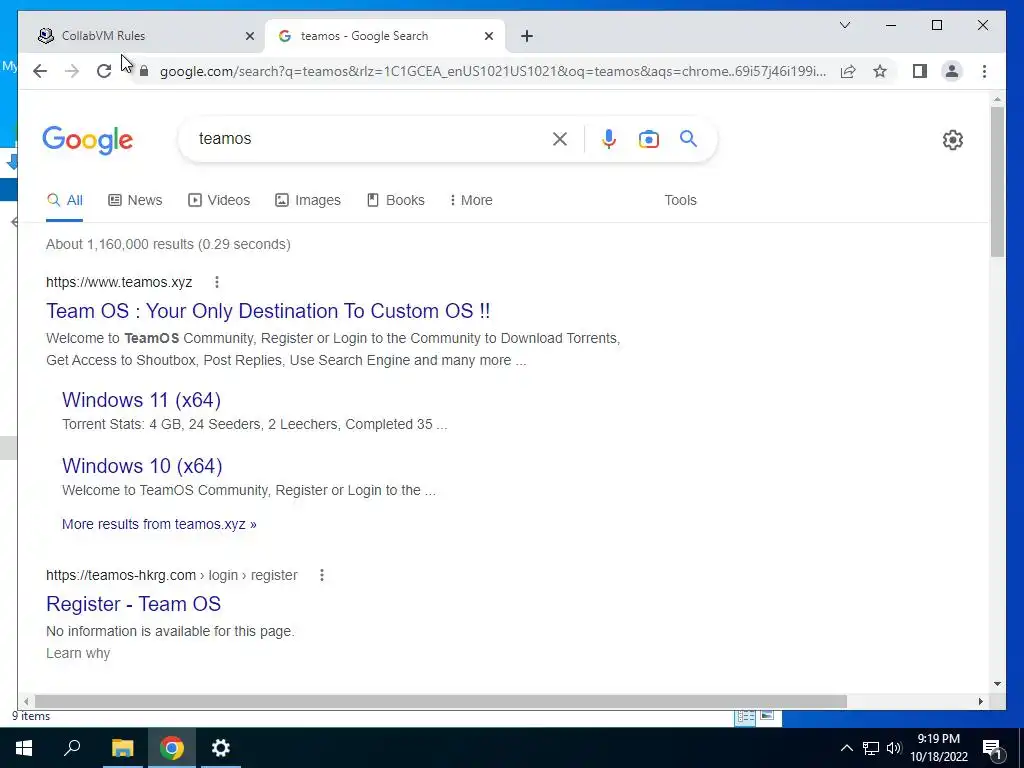Screen dimensions: 1024x768
Task: Close the CollabVM Rules tab
Action: tap(249, 37)
